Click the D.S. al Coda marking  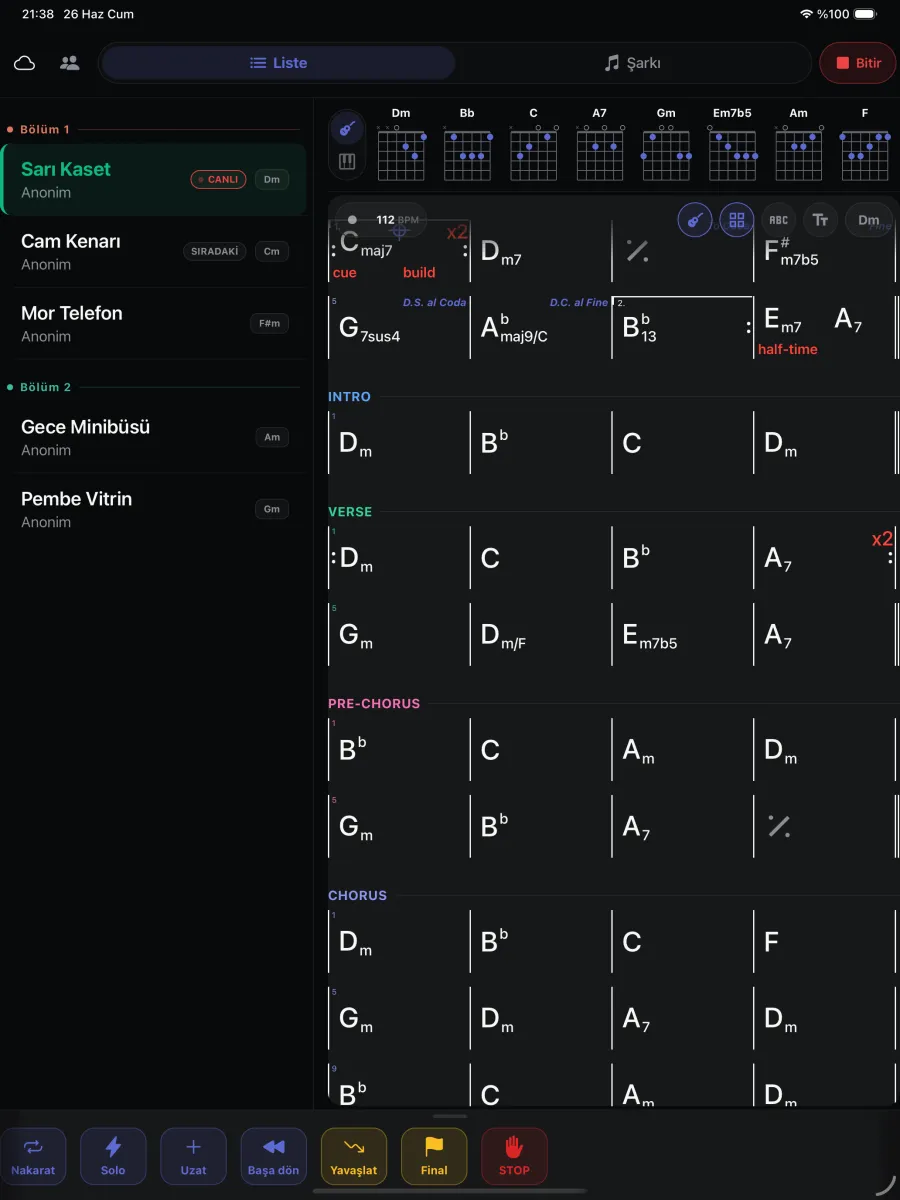click(x=434, y=302)
